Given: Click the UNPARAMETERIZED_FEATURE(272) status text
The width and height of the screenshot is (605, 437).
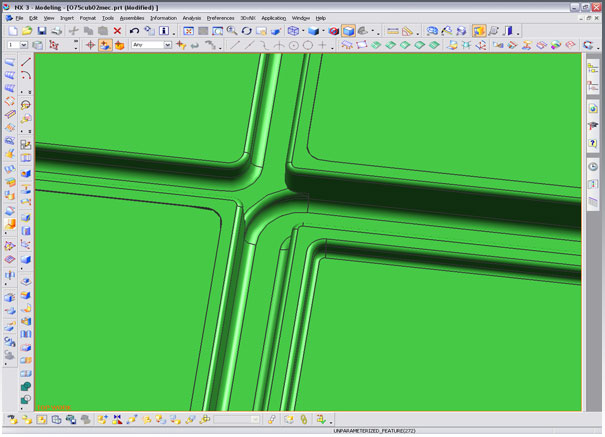Looking at the screenshot, I should 374,431.
